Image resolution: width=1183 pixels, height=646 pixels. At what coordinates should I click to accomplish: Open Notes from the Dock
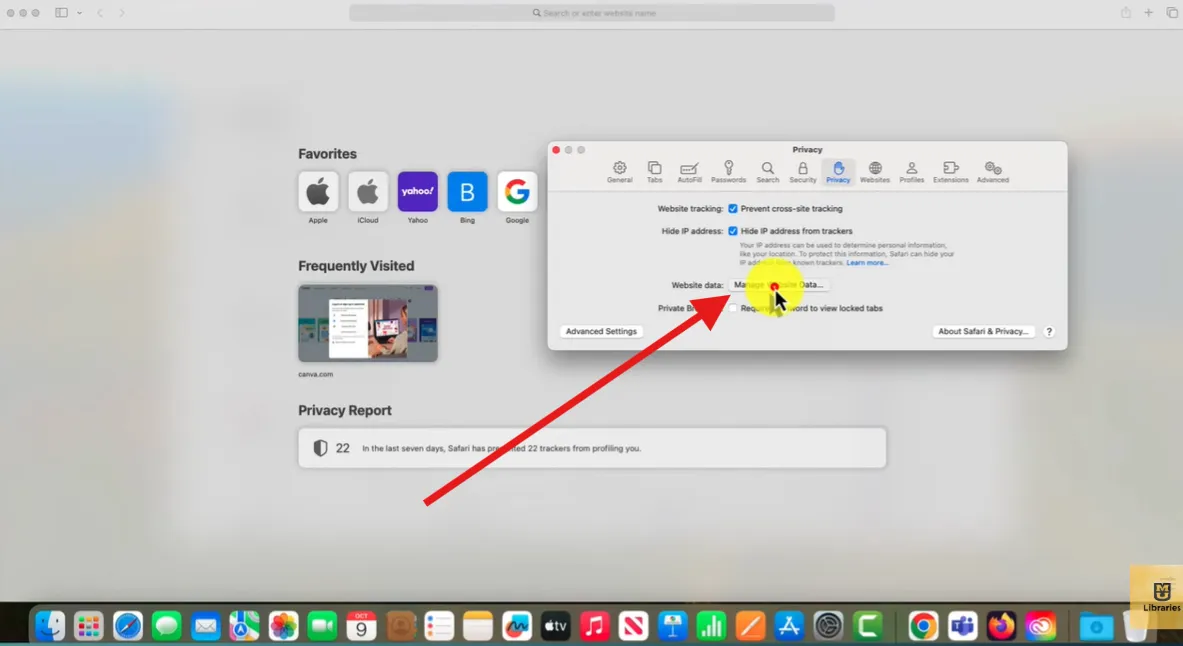point(478,626)
